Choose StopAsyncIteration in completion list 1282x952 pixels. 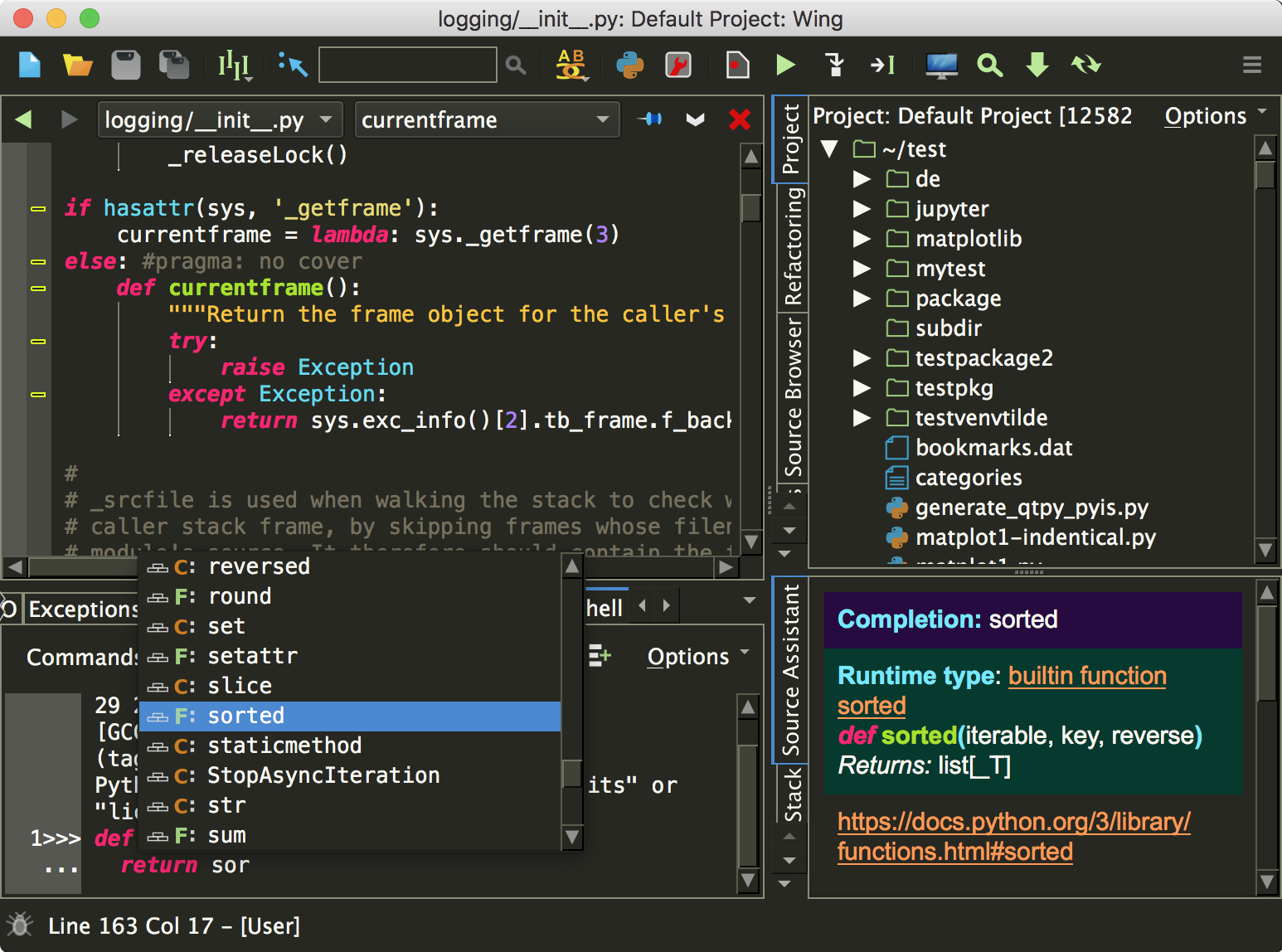350,775
